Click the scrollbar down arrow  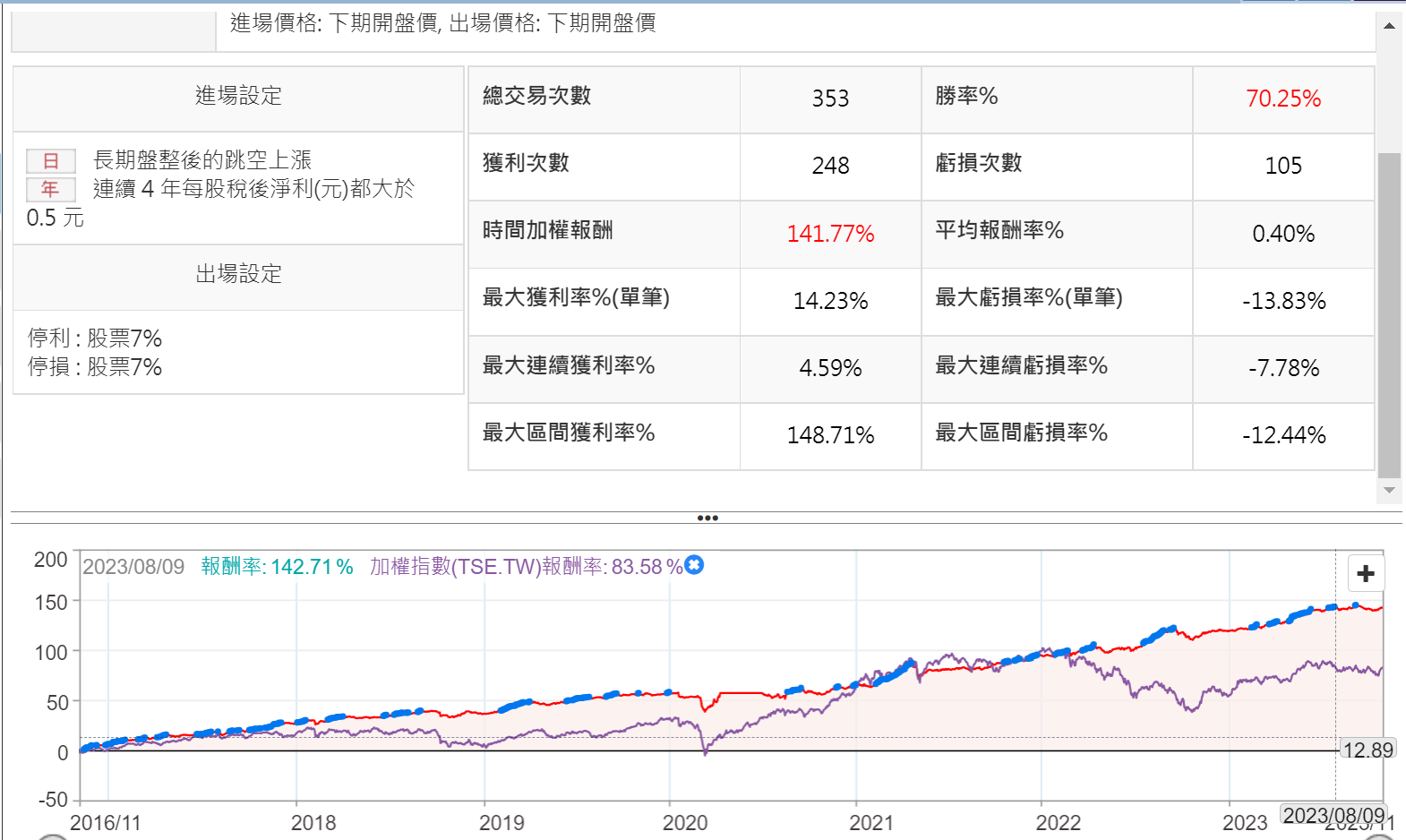(1389, 490)
